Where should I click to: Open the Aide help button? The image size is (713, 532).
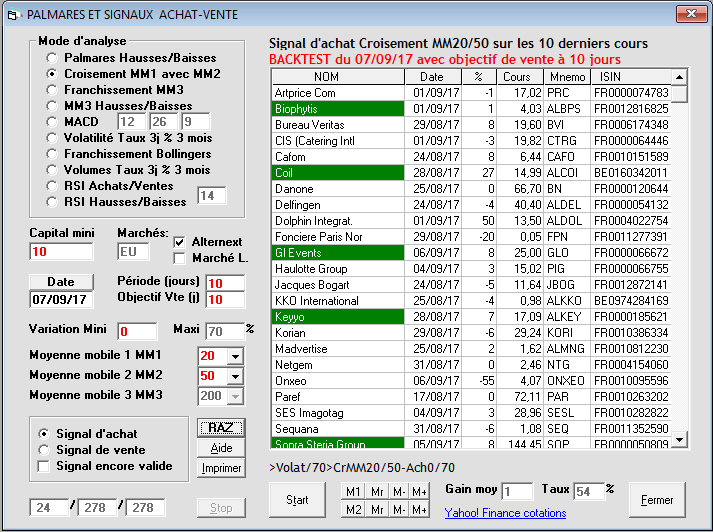coord(221,448)
